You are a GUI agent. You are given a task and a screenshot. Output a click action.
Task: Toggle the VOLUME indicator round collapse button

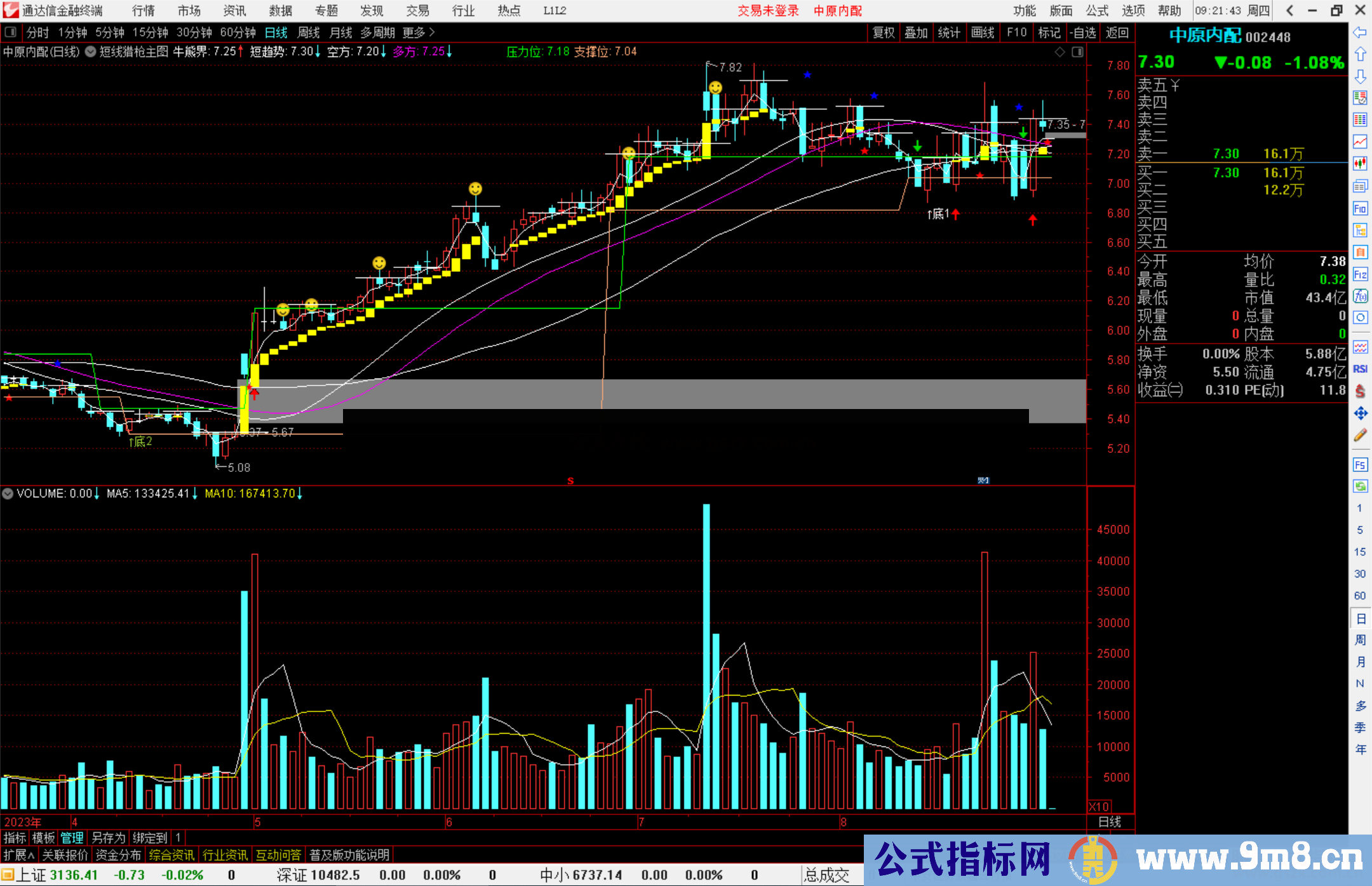pos(8,493)
